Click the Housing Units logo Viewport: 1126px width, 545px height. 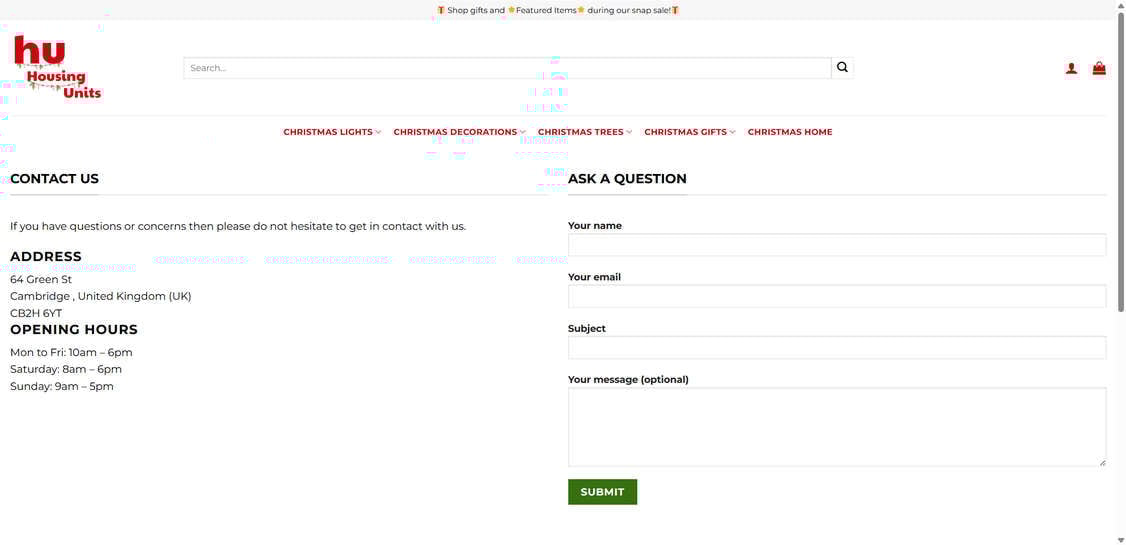click(x=57, y=67)
